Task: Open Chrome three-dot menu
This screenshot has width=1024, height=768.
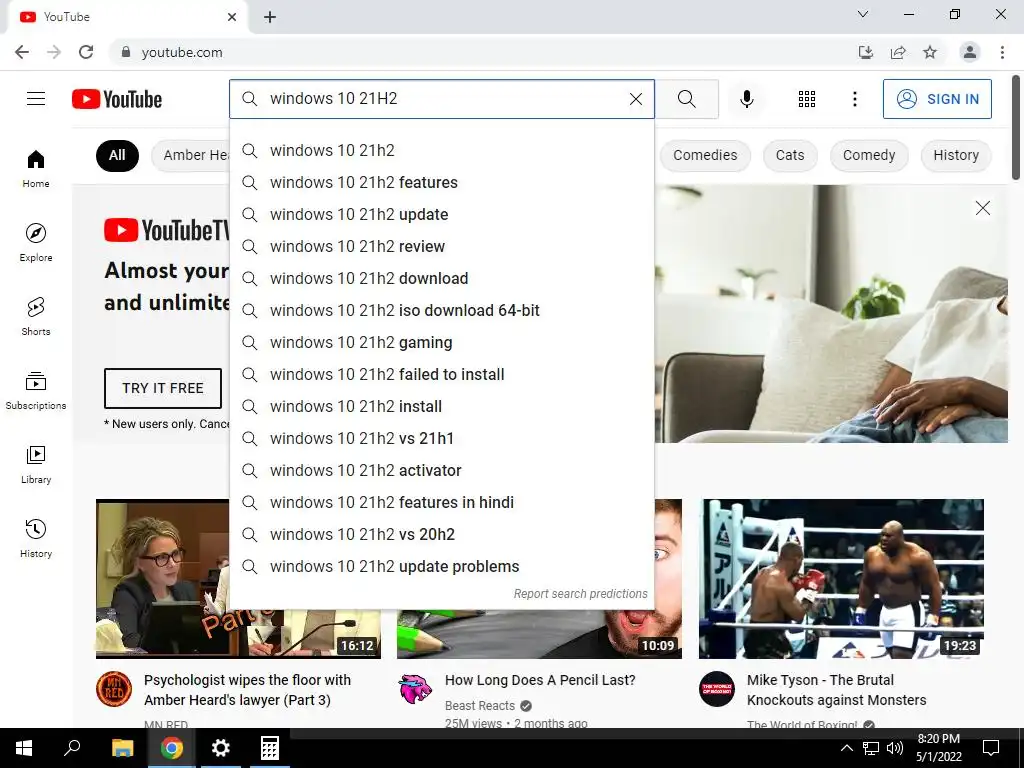Action: coord(1002,52)
